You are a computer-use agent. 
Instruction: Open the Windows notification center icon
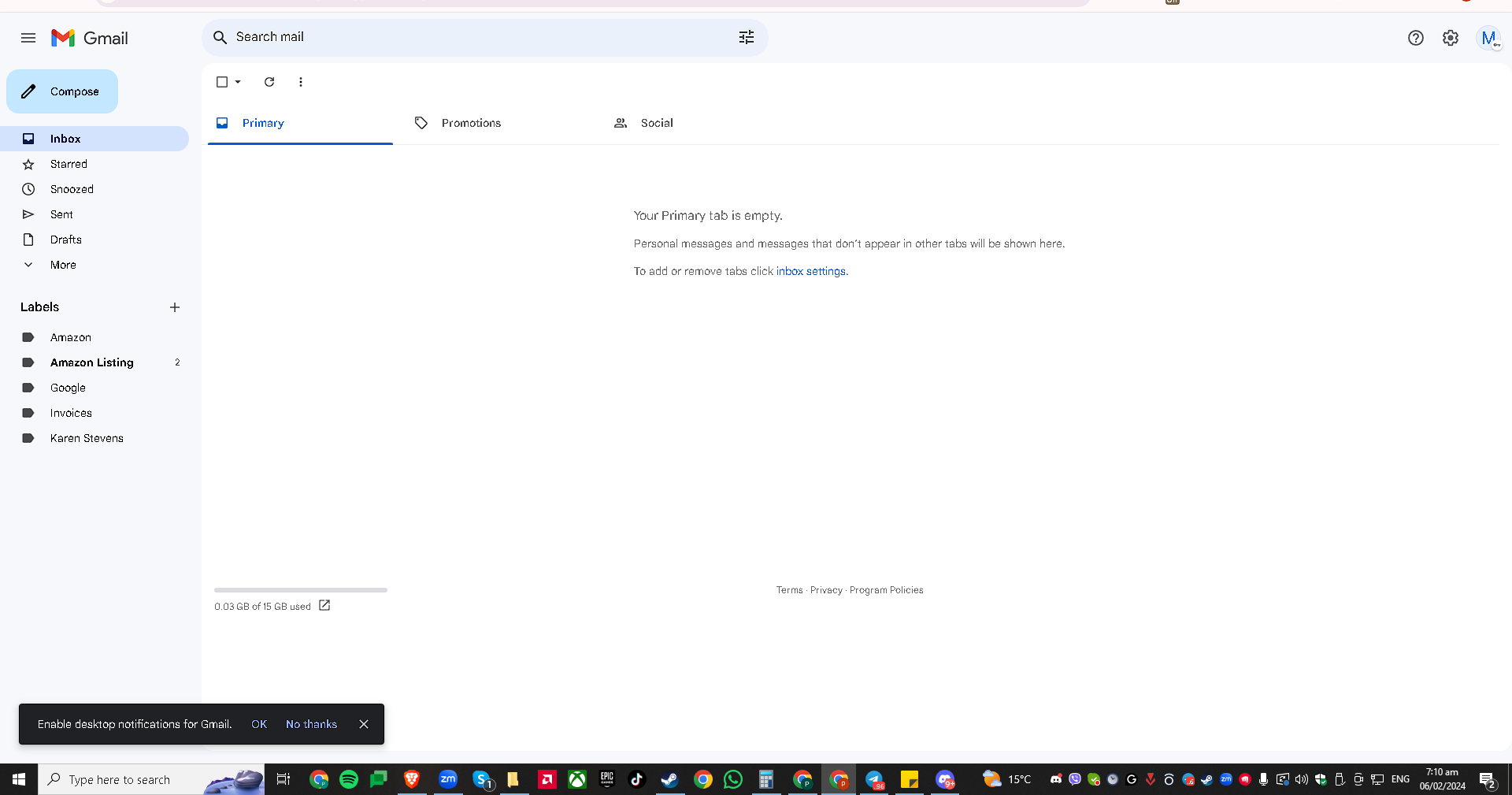[1488, 779]
